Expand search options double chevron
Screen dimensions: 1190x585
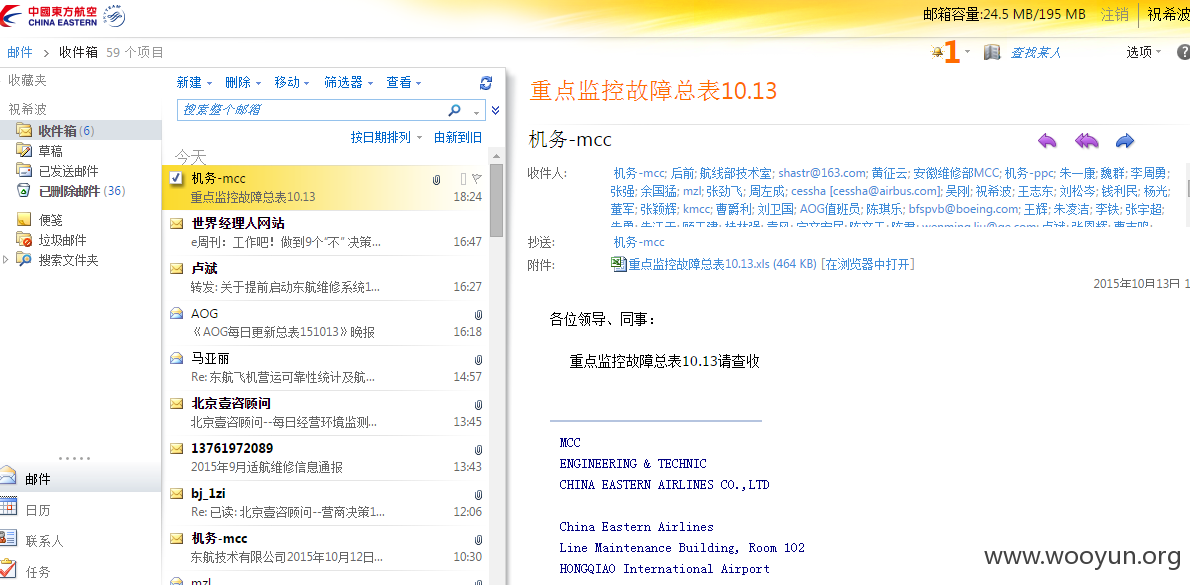(496, 110)
